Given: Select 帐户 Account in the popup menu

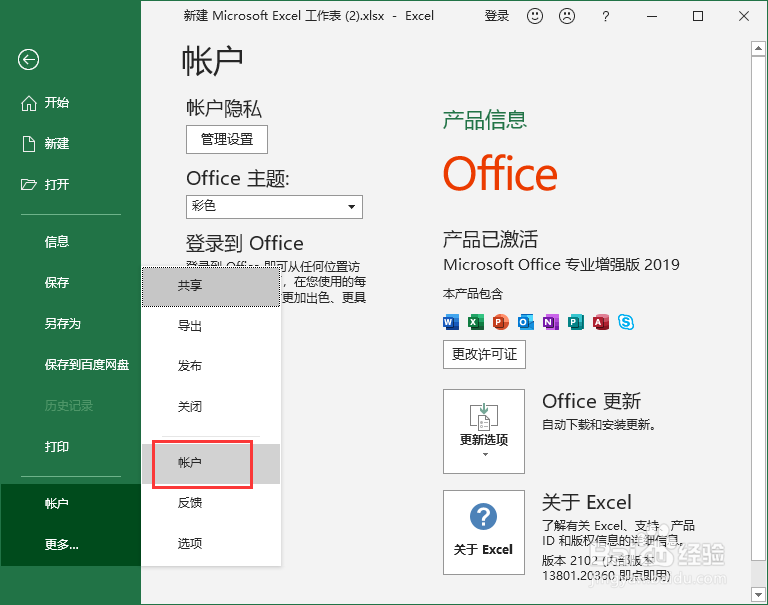Looking at the screenshot, I should tap(211, 463).
